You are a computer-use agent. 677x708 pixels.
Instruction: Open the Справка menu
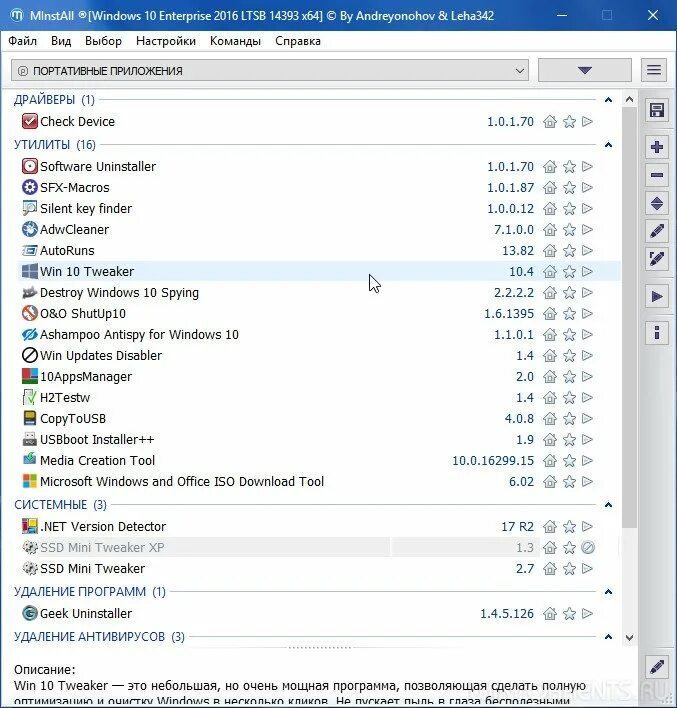pos(298,41)
